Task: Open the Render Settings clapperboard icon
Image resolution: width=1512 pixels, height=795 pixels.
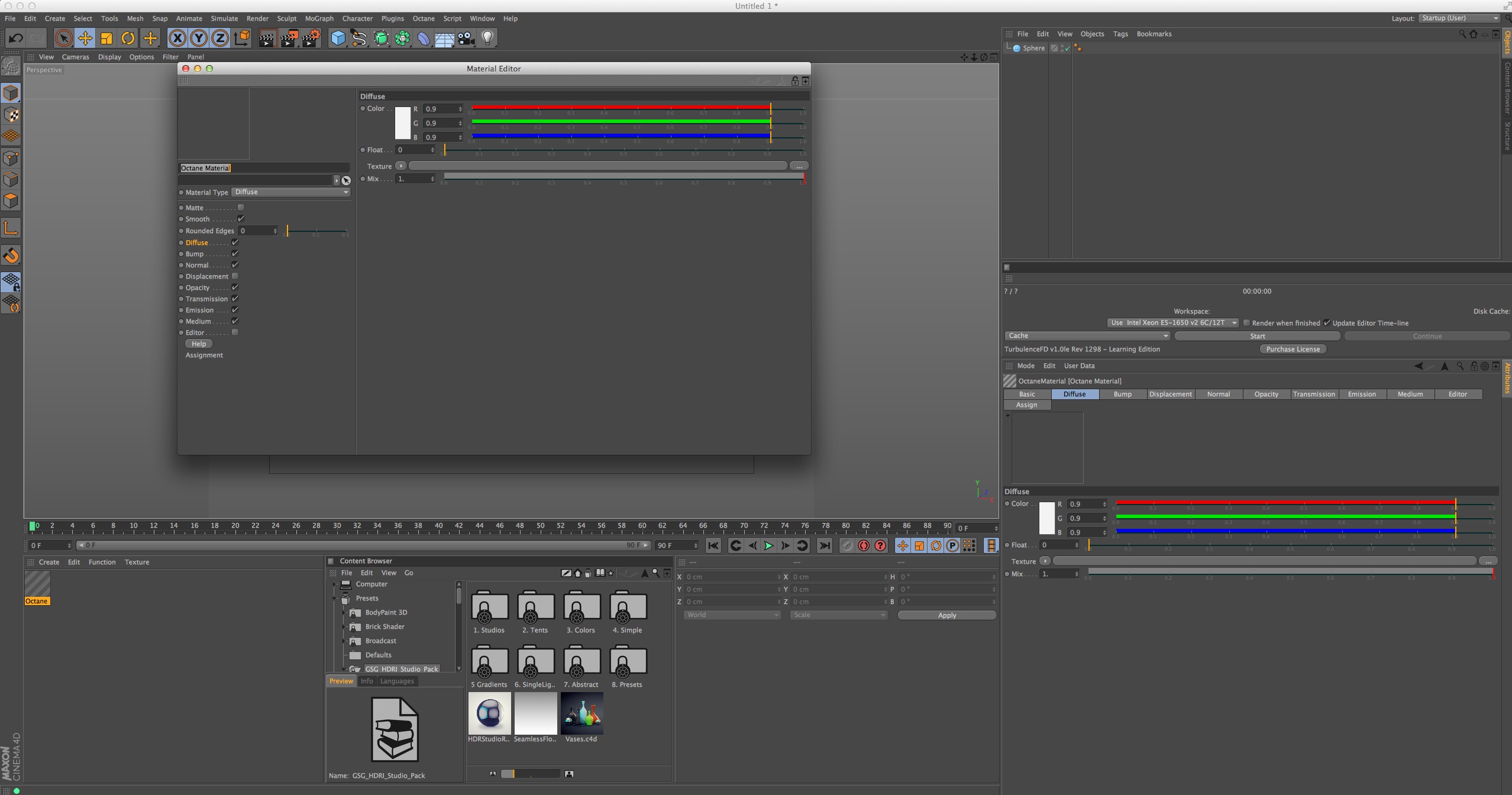Action: [311, 38]
